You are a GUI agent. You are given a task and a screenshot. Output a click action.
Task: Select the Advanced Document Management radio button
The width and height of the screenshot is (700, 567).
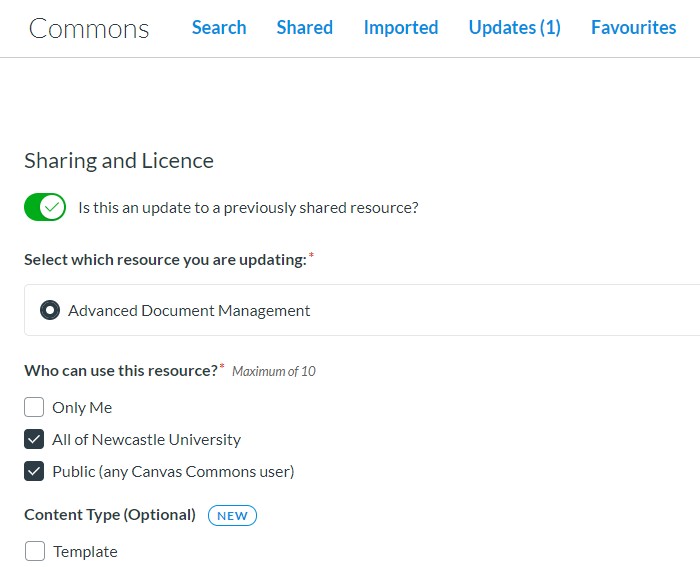tap(50, 311)
